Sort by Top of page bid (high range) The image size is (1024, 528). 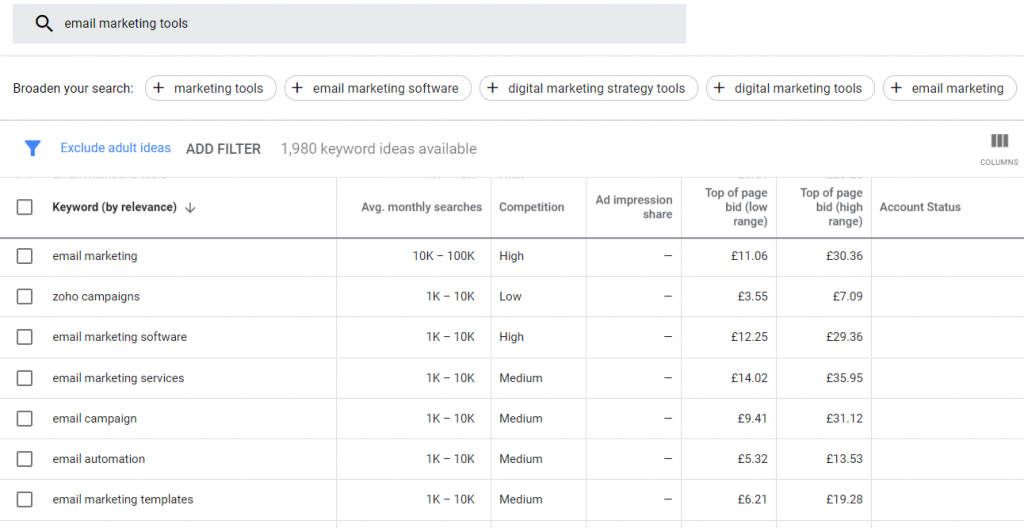831,207
